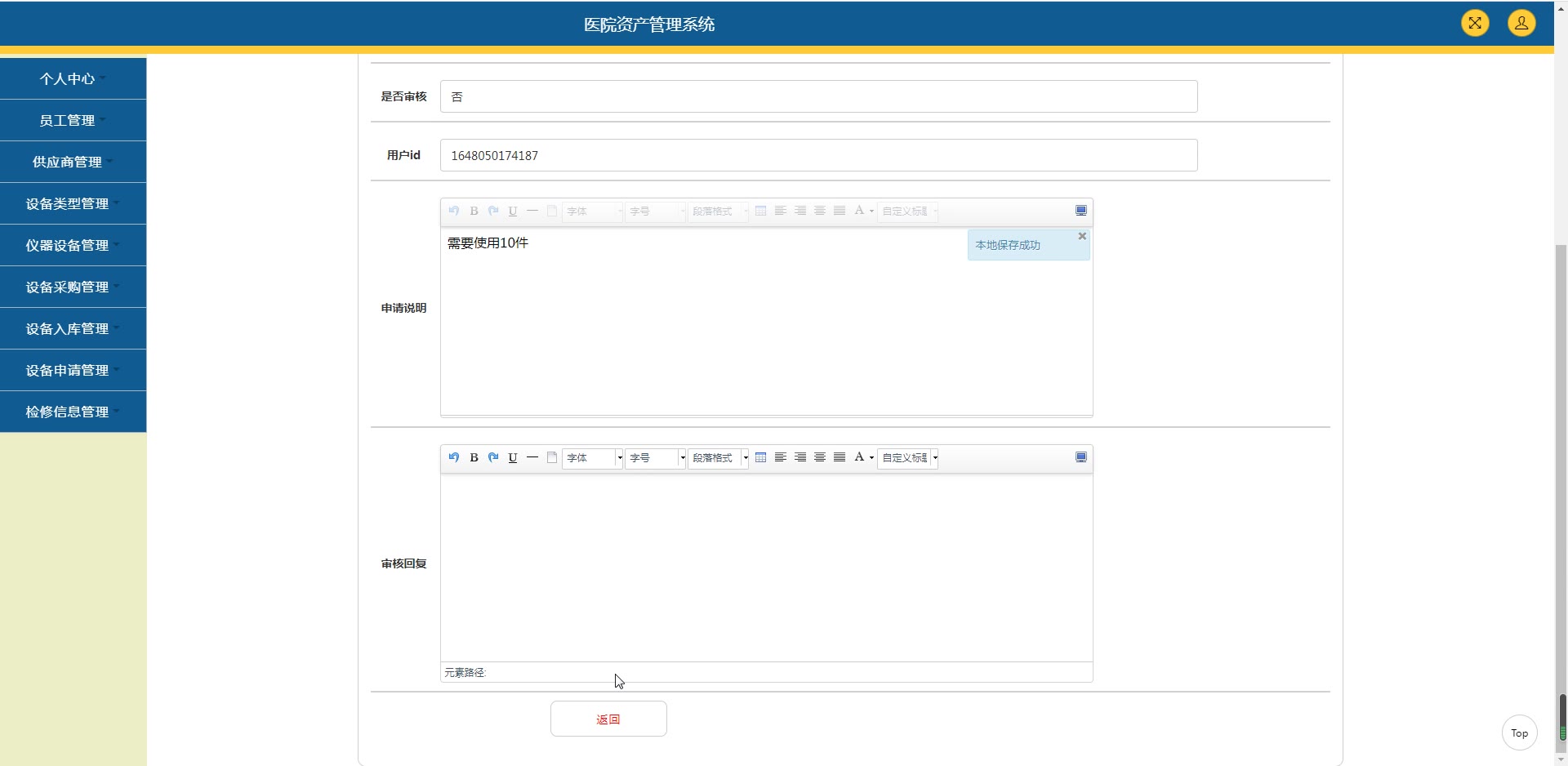Insert table in the 审核回复 editor

click(x=761, y=457)
